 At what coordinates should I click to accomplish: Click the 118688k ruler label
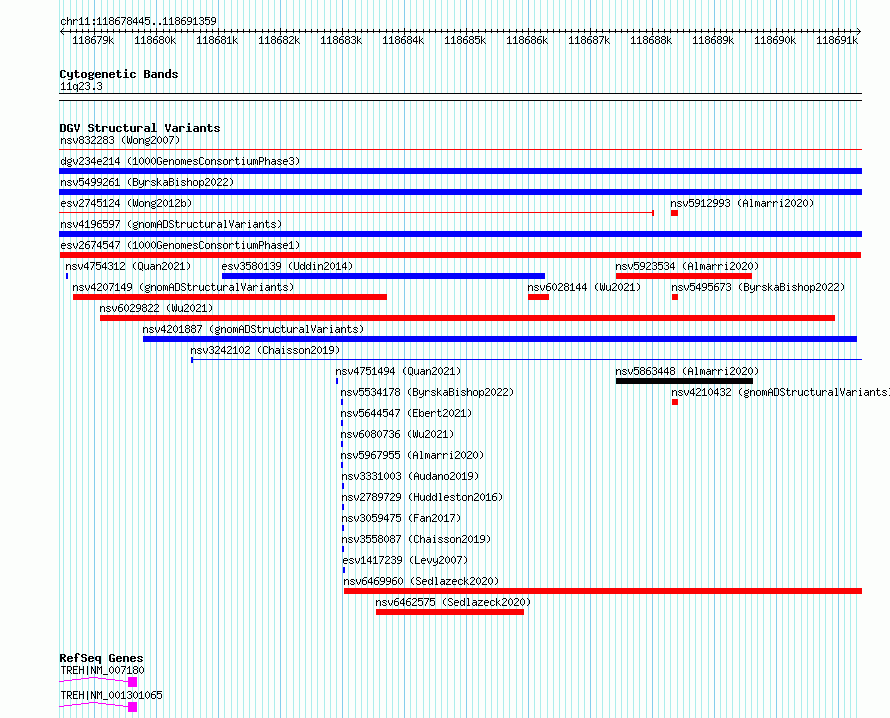pos(651,41)
